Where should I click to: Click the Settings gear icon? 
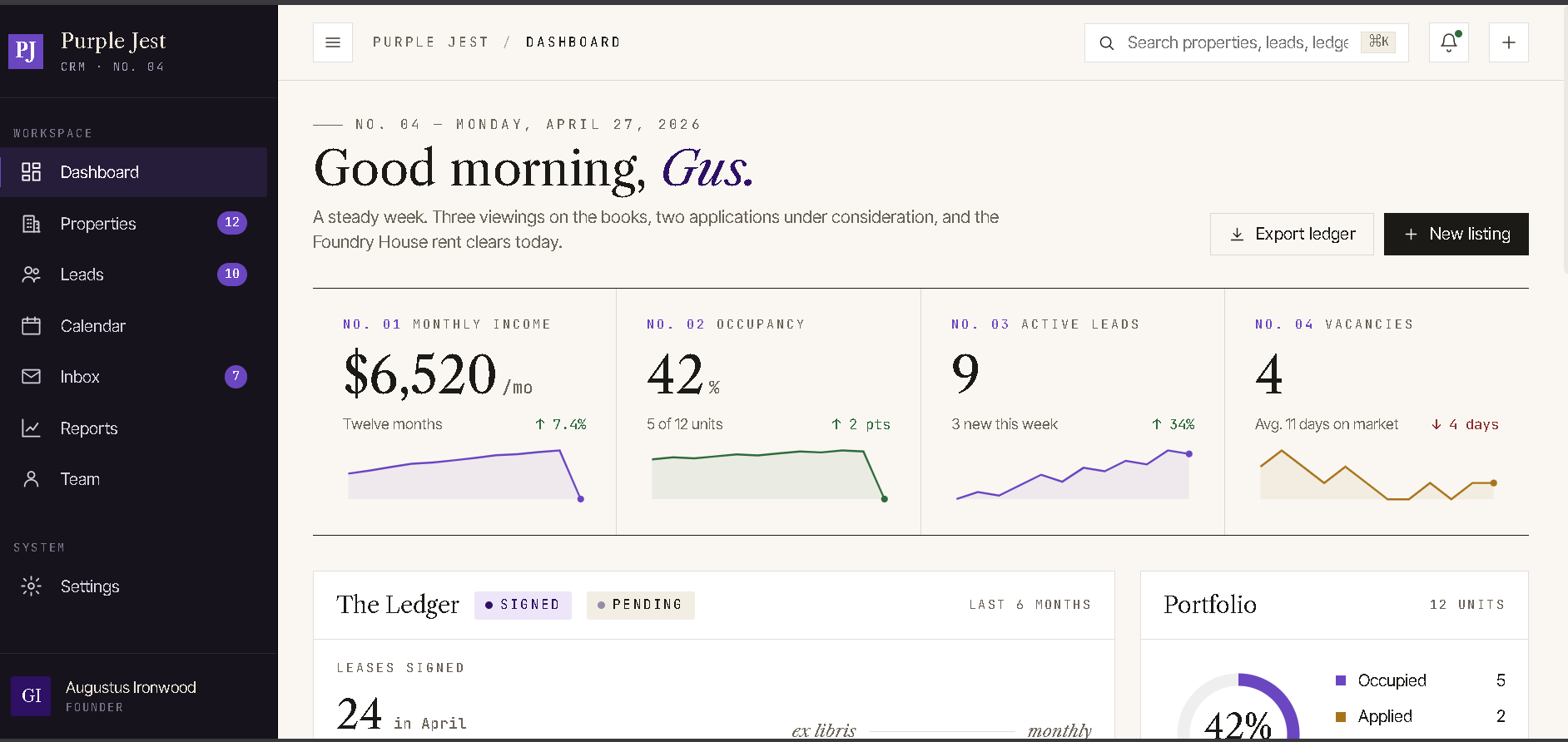pyautogui.click(x=31, y=586)
